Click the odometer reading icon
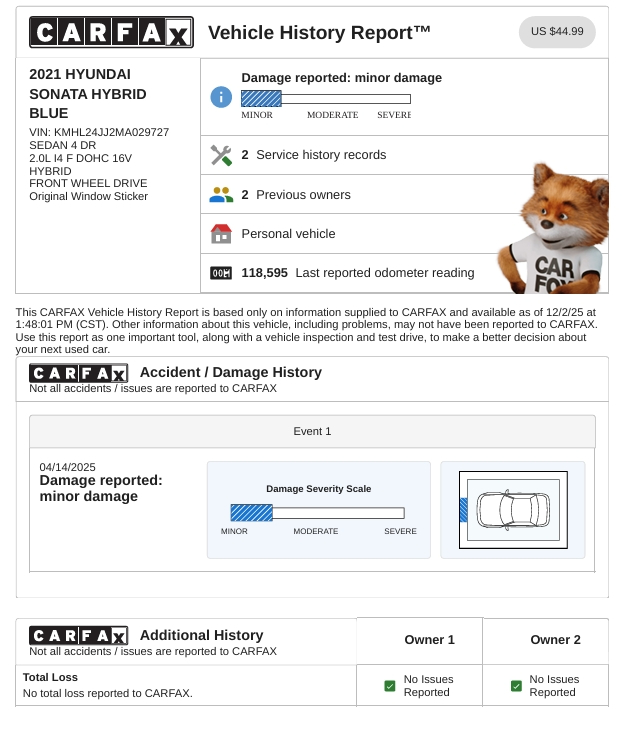 pos(221,273)
